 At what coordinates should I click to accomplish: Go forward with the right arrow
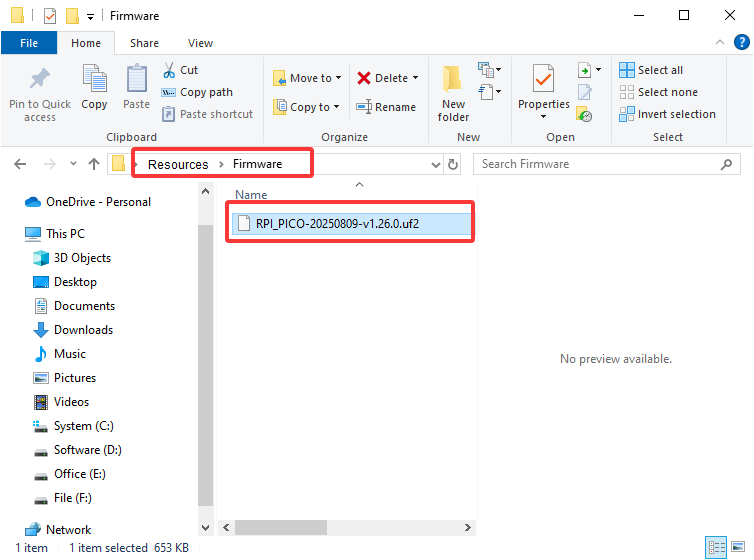point(50,164)
